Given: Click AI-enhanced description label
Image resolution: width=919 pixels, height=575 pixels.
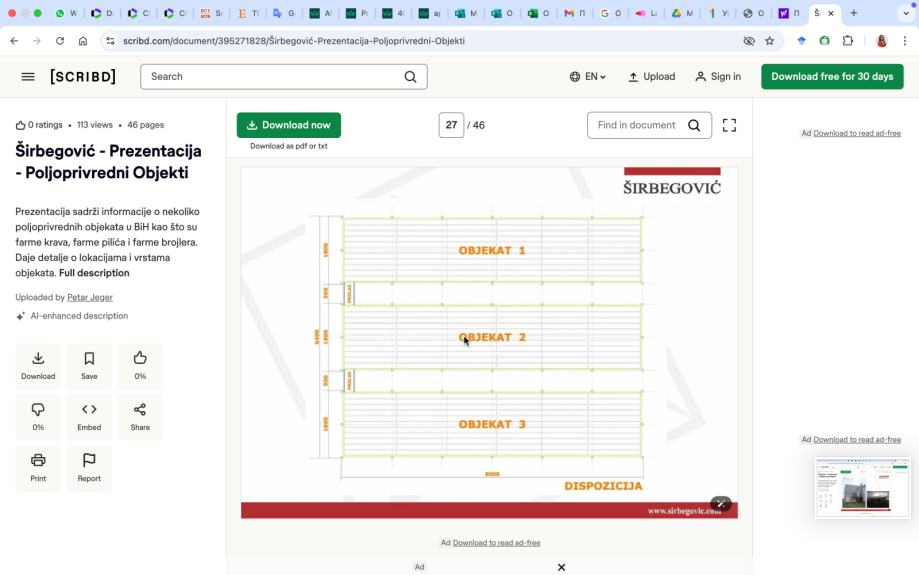Looking at the screenshot, I should pos(79,316).
